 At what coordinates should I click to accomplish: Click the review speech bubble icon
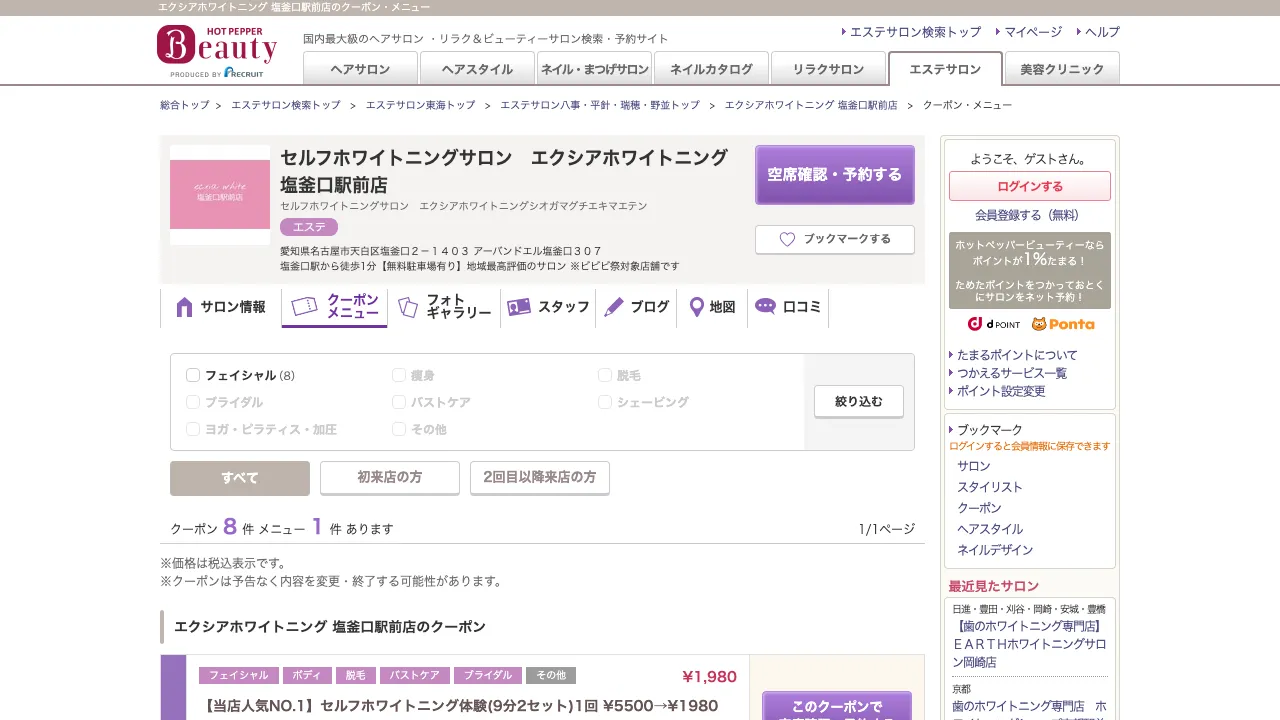coord(765,306)
